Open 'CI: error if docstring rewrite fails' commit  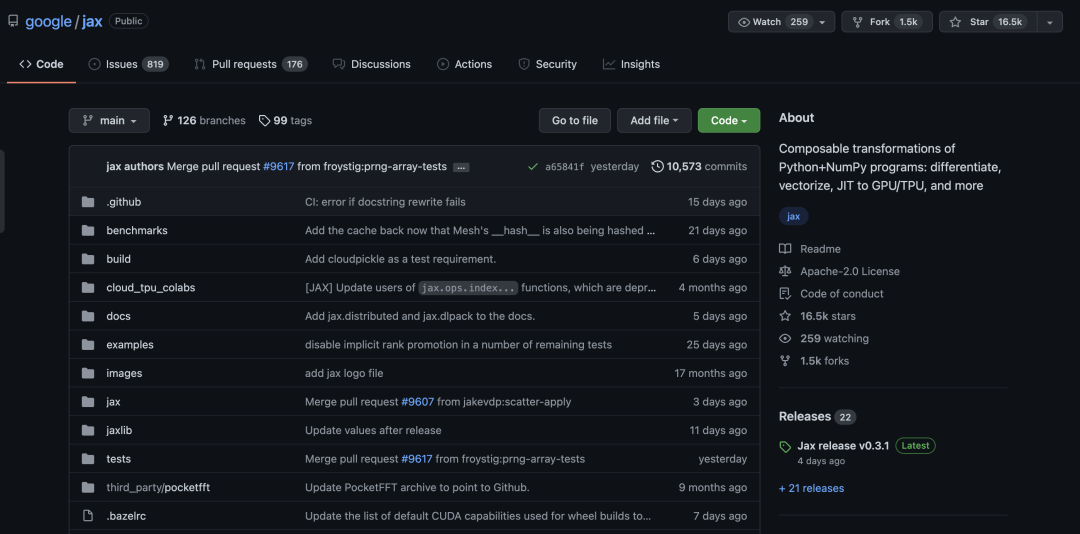point(385,202)
